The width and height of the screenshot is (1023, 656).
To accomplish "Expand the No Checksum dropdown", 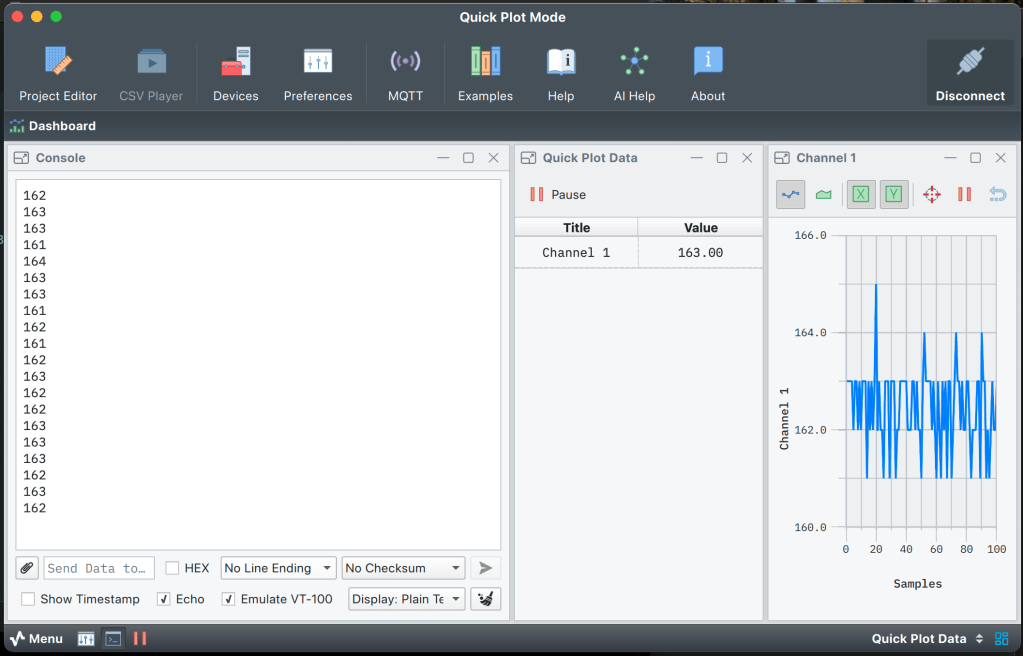I will [x=403, y=568].
